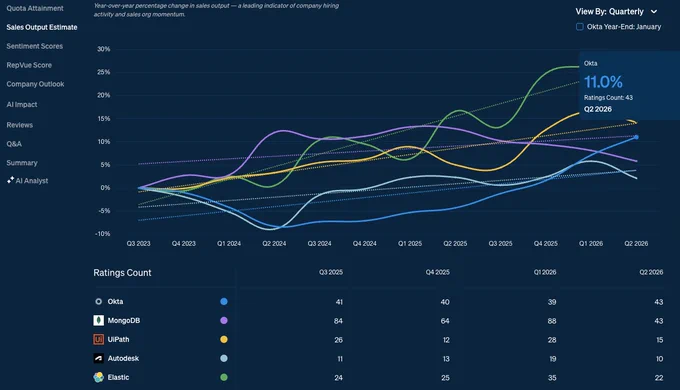This screenshot has width=680, height=390.
Task: Click the AI Analyst sparkle icon
Action: [10, 180]
